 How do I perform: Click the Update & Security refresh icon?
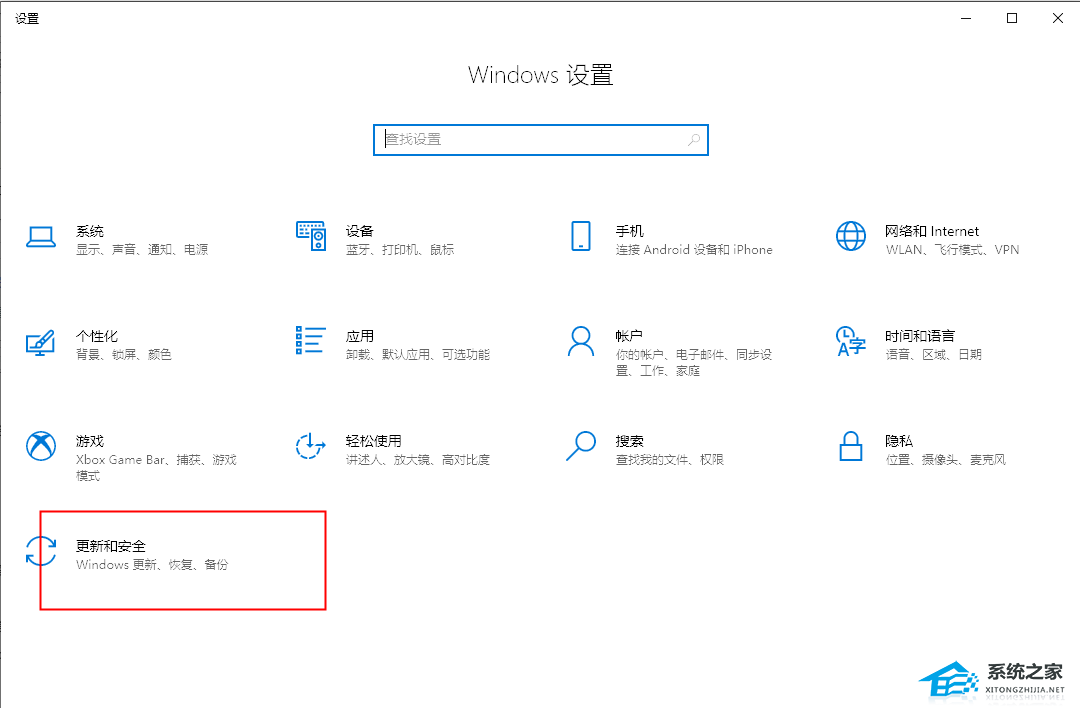click(x=41, y=551)
